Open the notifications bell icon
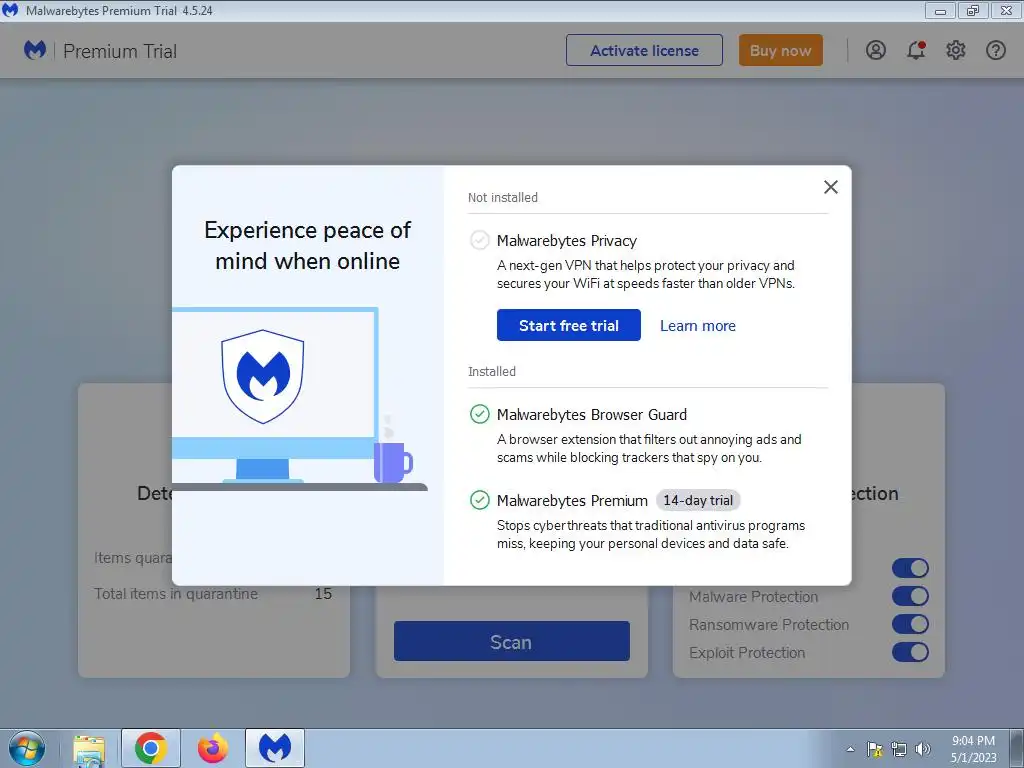Image resolution: width=1024 pixels, height=768 pixels. pos(916,50)
